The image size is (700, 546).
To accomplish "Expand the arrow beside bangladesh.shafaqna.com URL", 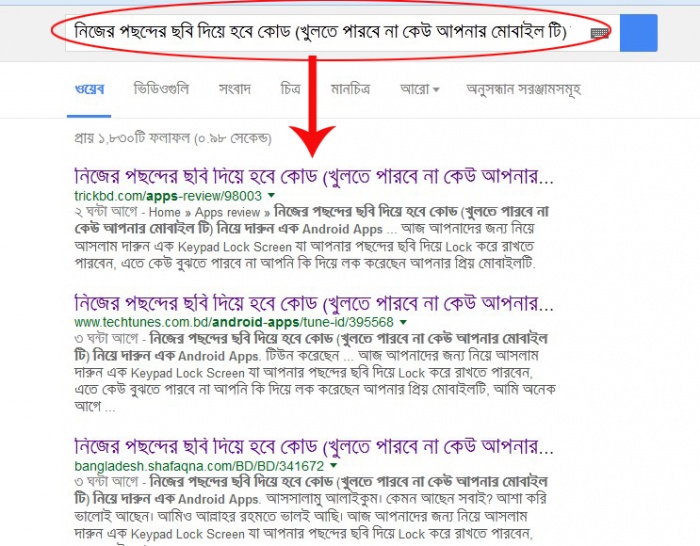I will point(333,466).
